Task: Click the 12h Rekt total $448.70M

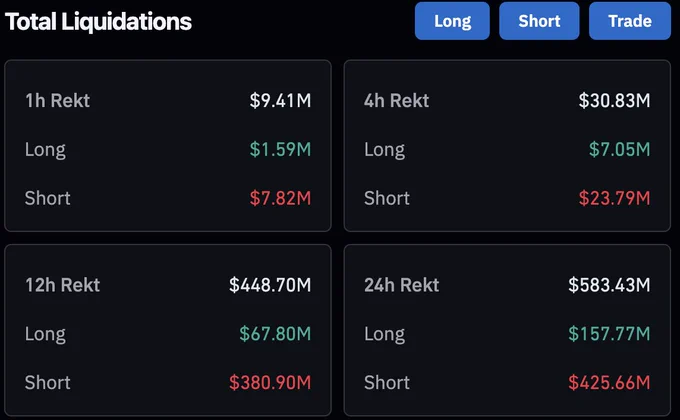Action: coord(270,285)
